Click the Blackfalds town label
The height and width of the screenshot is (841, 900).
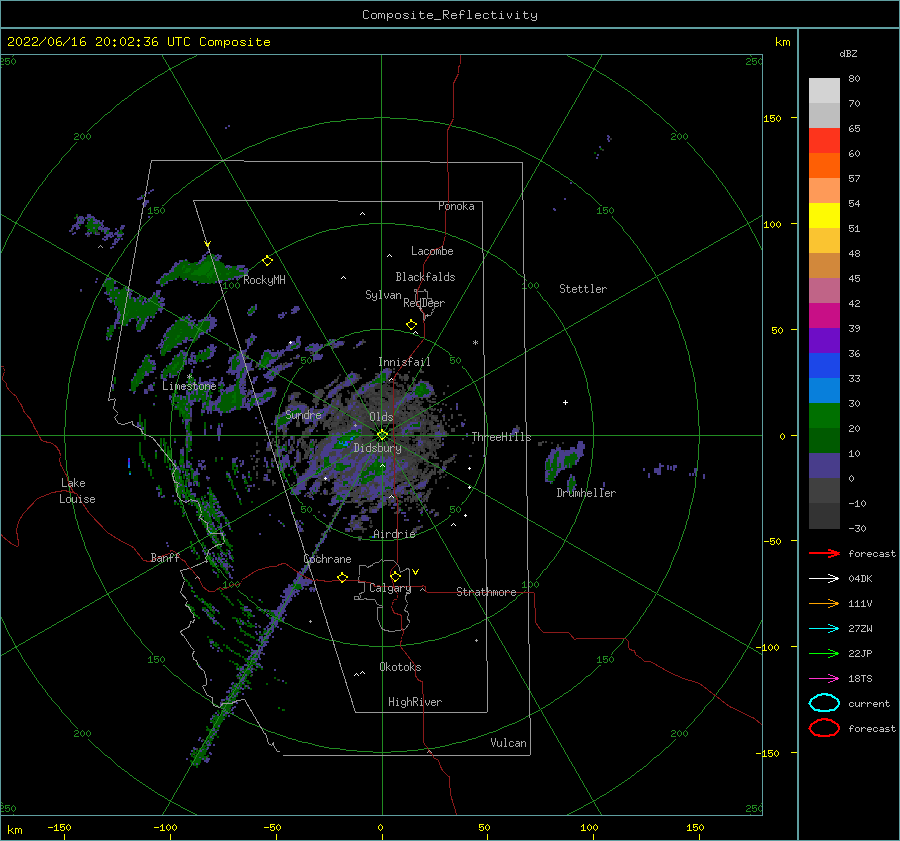pyautogui.click(x=425, y=277)
